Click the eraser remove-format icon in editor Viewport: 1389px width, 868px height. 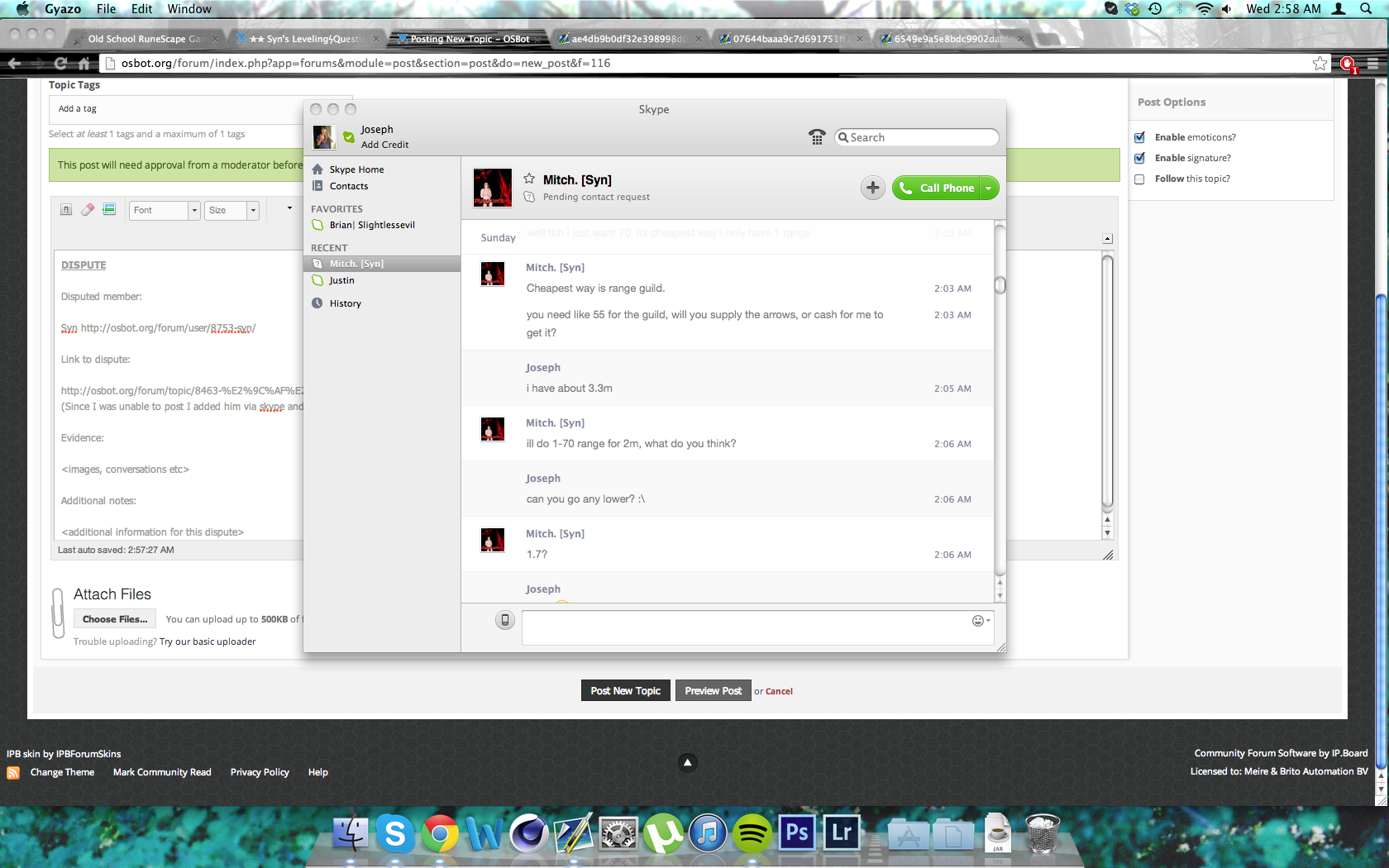[88, 210]
